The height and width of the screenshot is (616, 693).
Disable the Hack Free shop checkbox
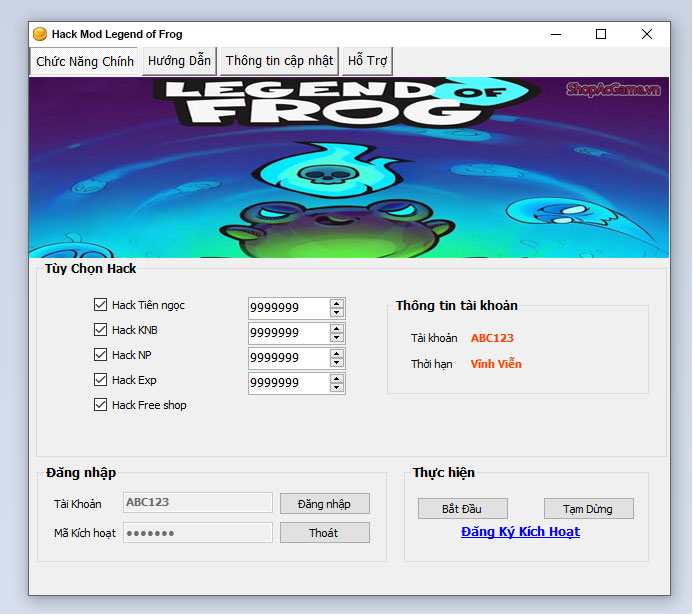(x=100, y=405)
